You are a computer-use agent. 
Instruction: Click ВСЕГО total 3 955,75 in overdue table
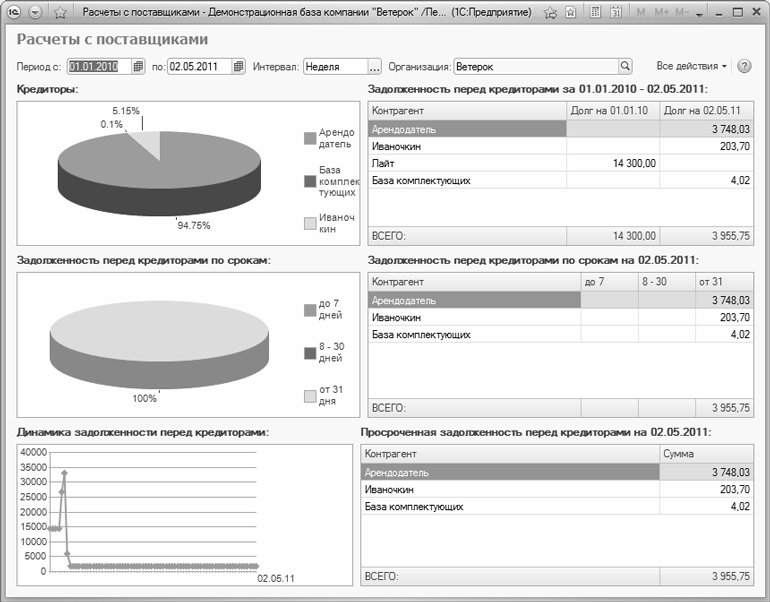coord(706,576)
